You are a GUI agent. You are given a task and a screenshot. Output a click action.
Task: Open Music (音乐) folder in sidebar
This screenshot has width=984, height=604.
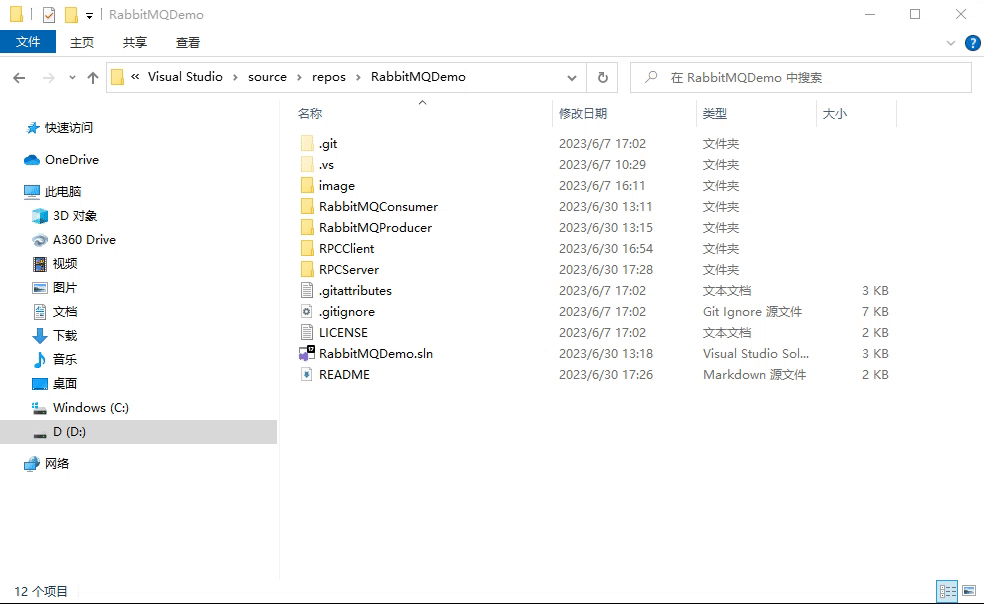pos(55,360)
